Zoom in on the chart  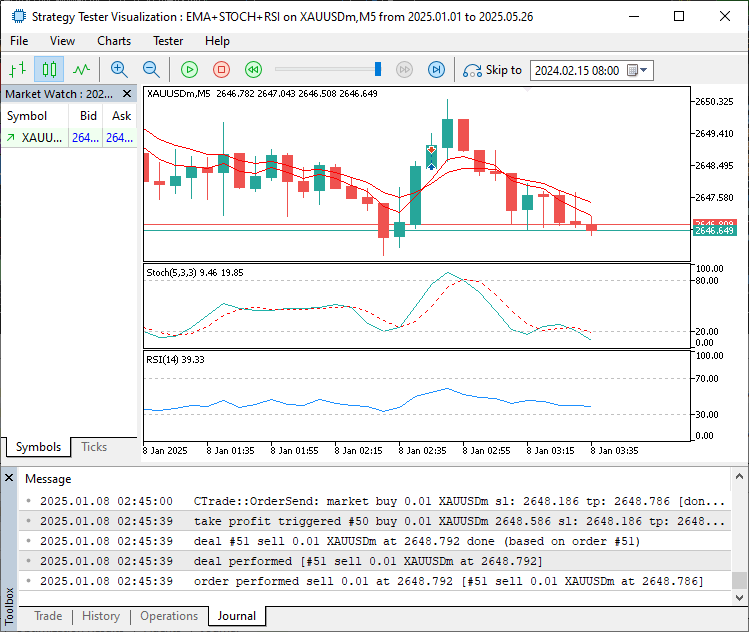119,69
